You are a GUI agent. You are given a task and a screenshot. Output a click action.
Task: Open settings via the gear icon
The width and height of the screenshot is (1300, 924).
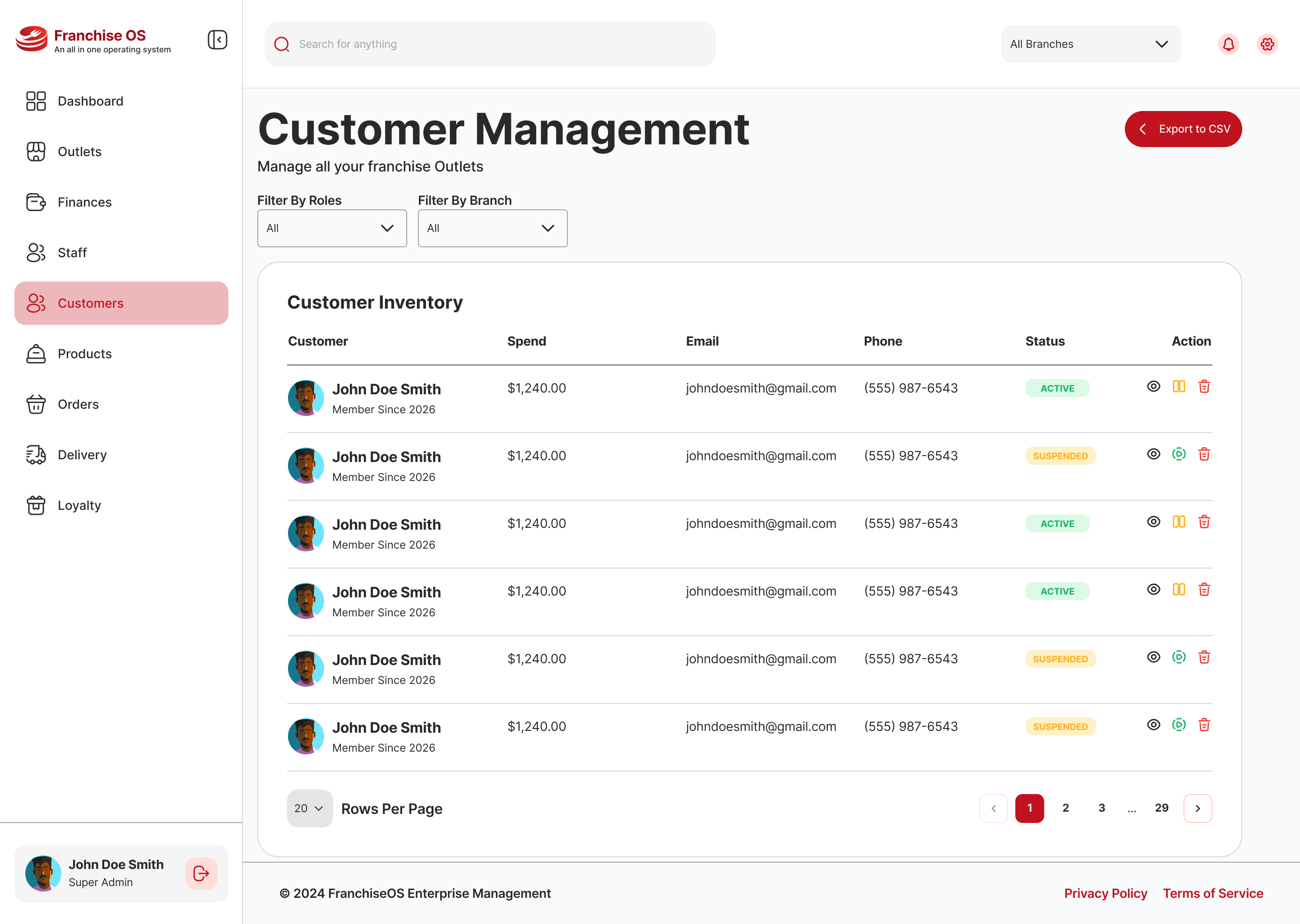(x=1267, y=44)
